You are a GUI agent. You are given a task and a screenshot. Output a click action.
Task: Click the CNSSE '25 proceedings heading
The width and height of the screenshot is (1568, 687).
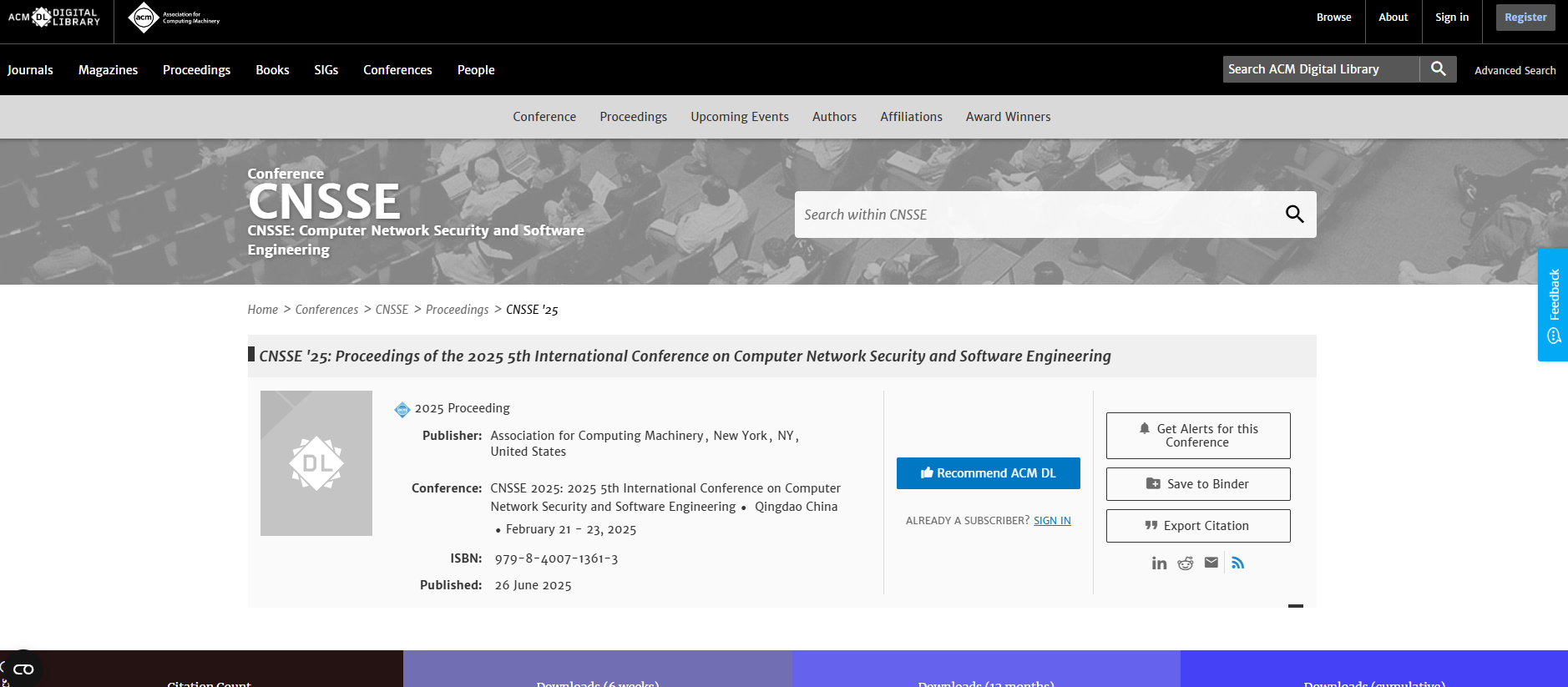pos(685,356)
